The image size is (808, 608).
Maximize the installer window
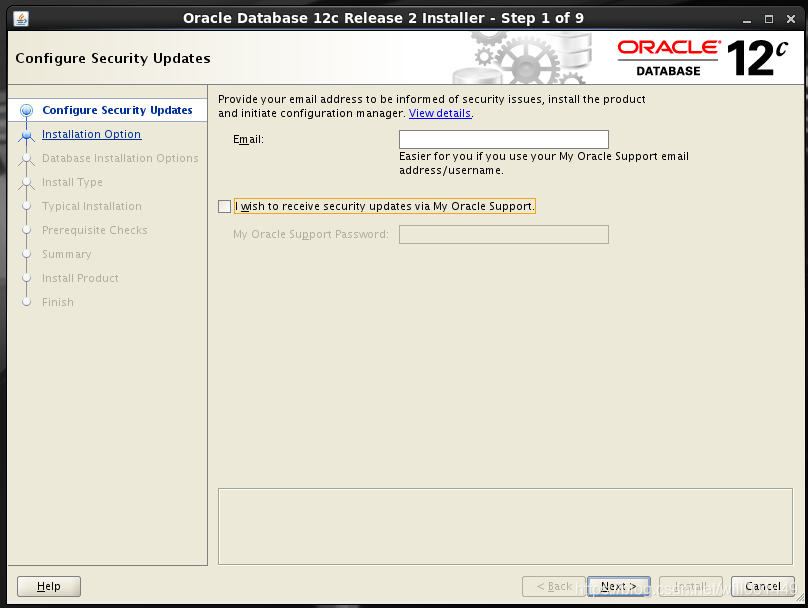pos(769,19)
